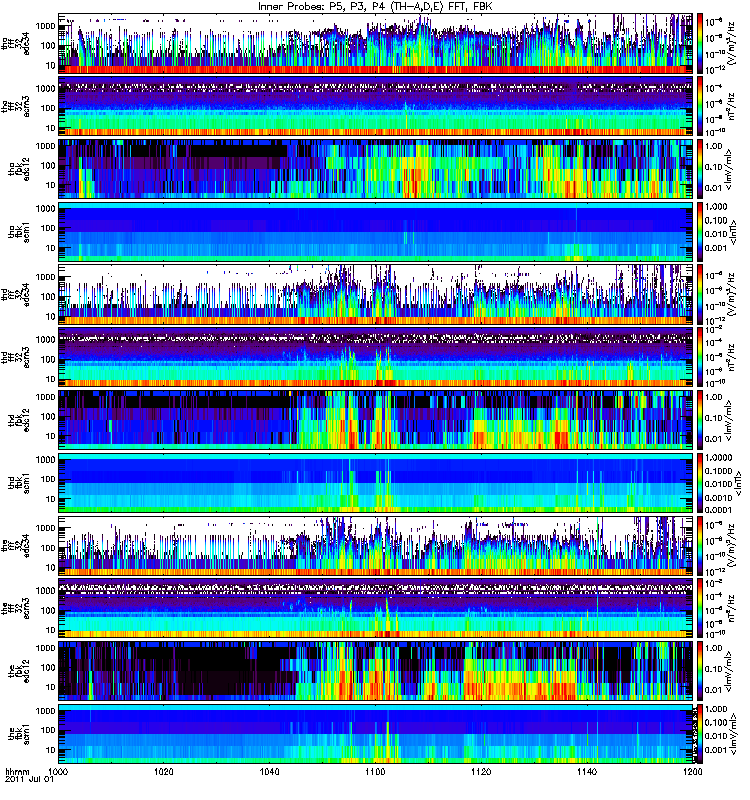Click the color bar beside tha scm3 panel
Image resolution: width=750 pixels, height=800 pixels.
coord(699,106)
